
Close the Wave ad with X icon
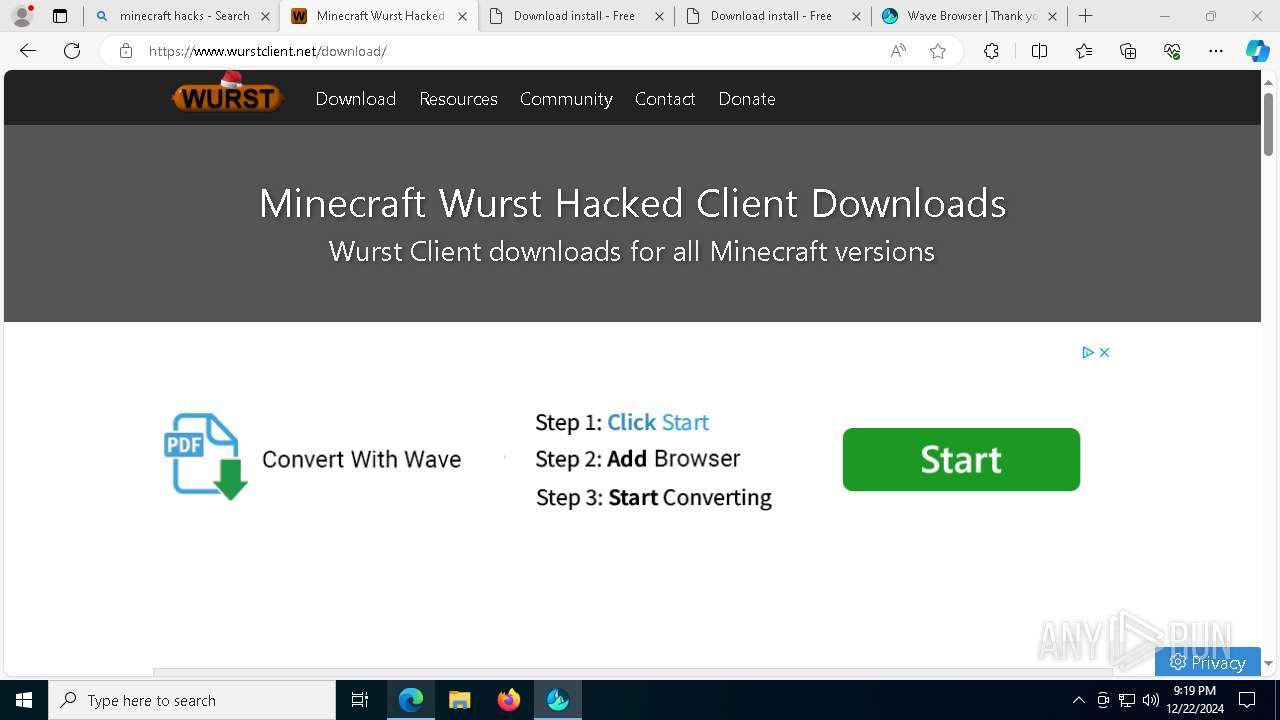pos(1104,352)
